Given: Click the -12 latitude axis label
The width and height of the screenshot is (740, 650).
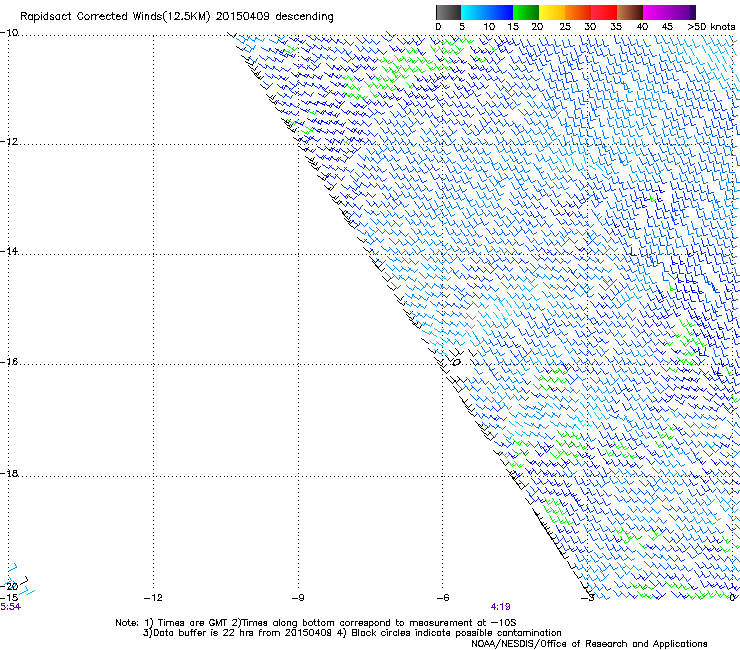Looking at the screenshot, I should click(x=9, y=142).
